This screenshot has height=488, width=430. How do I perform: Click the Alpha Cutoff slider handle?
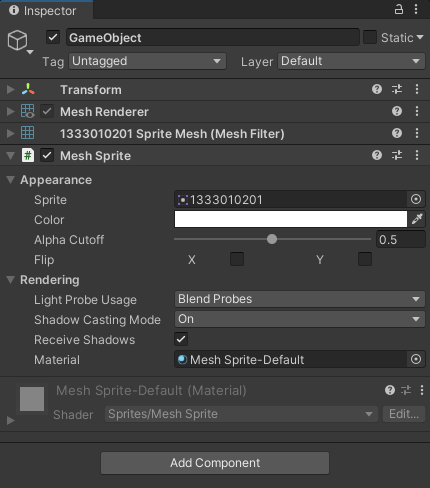(x=272, y=239)
